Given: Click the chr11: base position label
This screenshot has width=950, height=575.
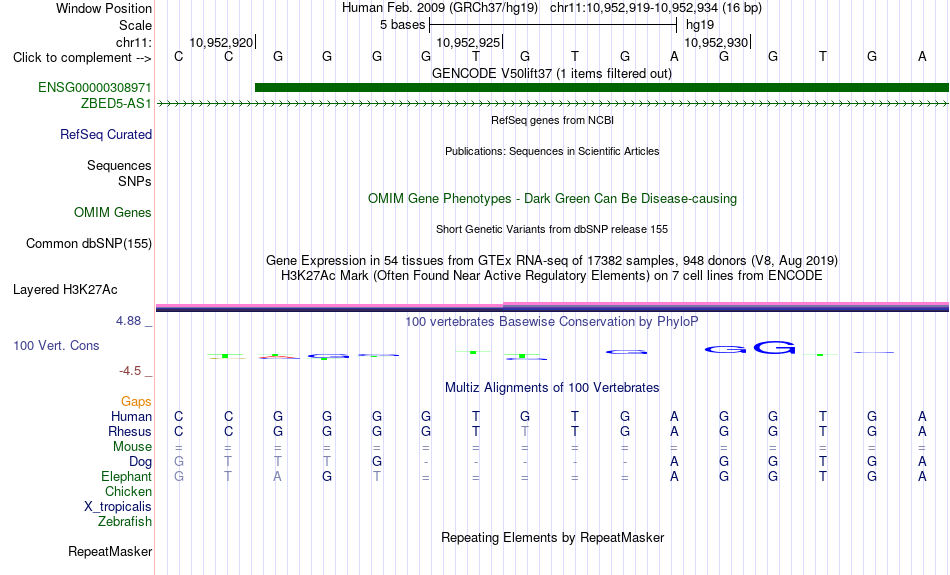Looking at the screenshot, I should click(133, 42).
